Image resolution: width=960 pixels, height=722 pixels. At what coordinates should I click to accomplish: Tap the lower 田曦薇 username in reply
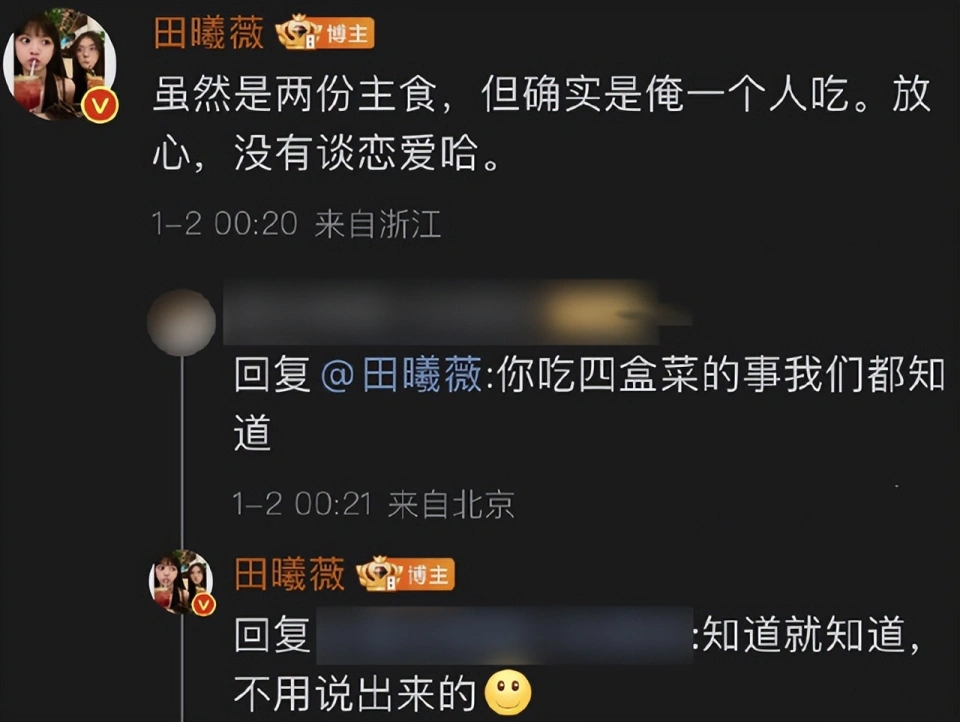pyautogui.click(x=290, y=574)
